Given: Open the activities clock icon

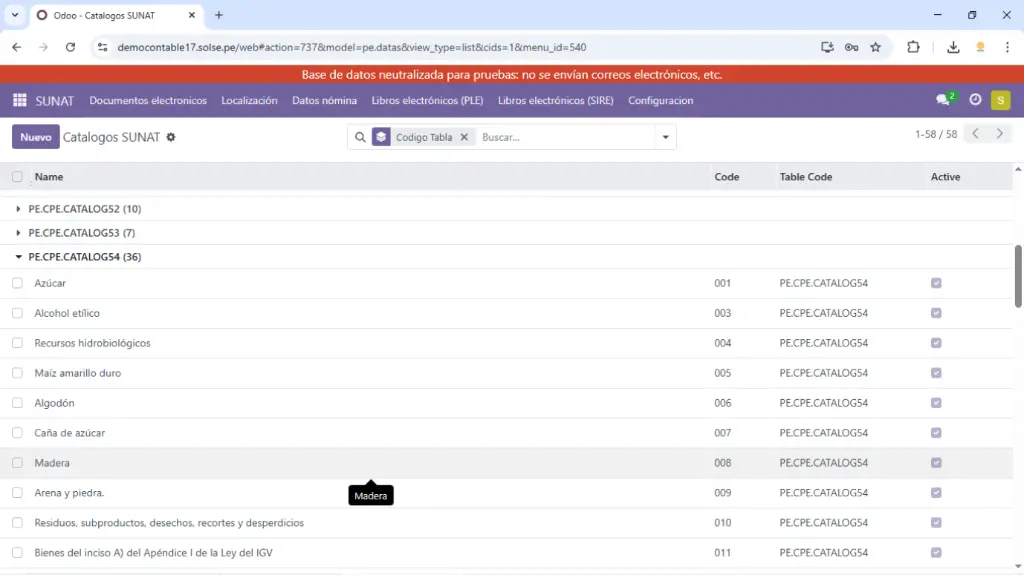Looking at the screenshot, I should (x=975, y=100).
